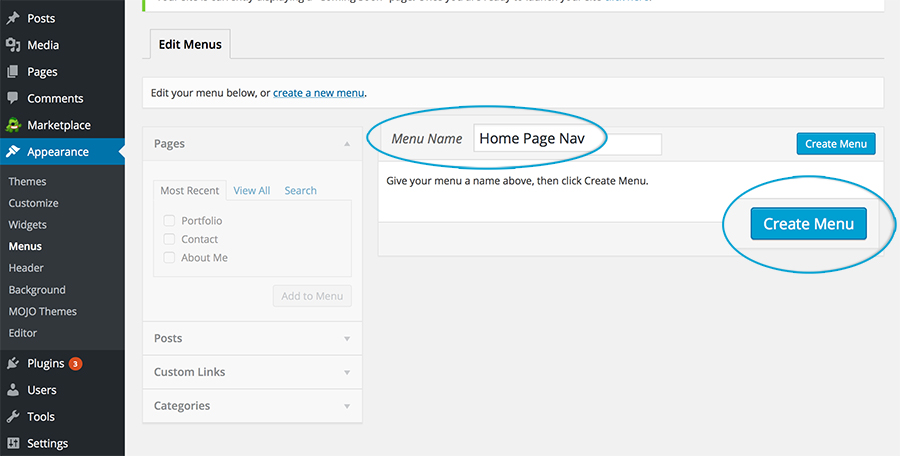
Task: Go to Menus submenu
Action: 25,246
